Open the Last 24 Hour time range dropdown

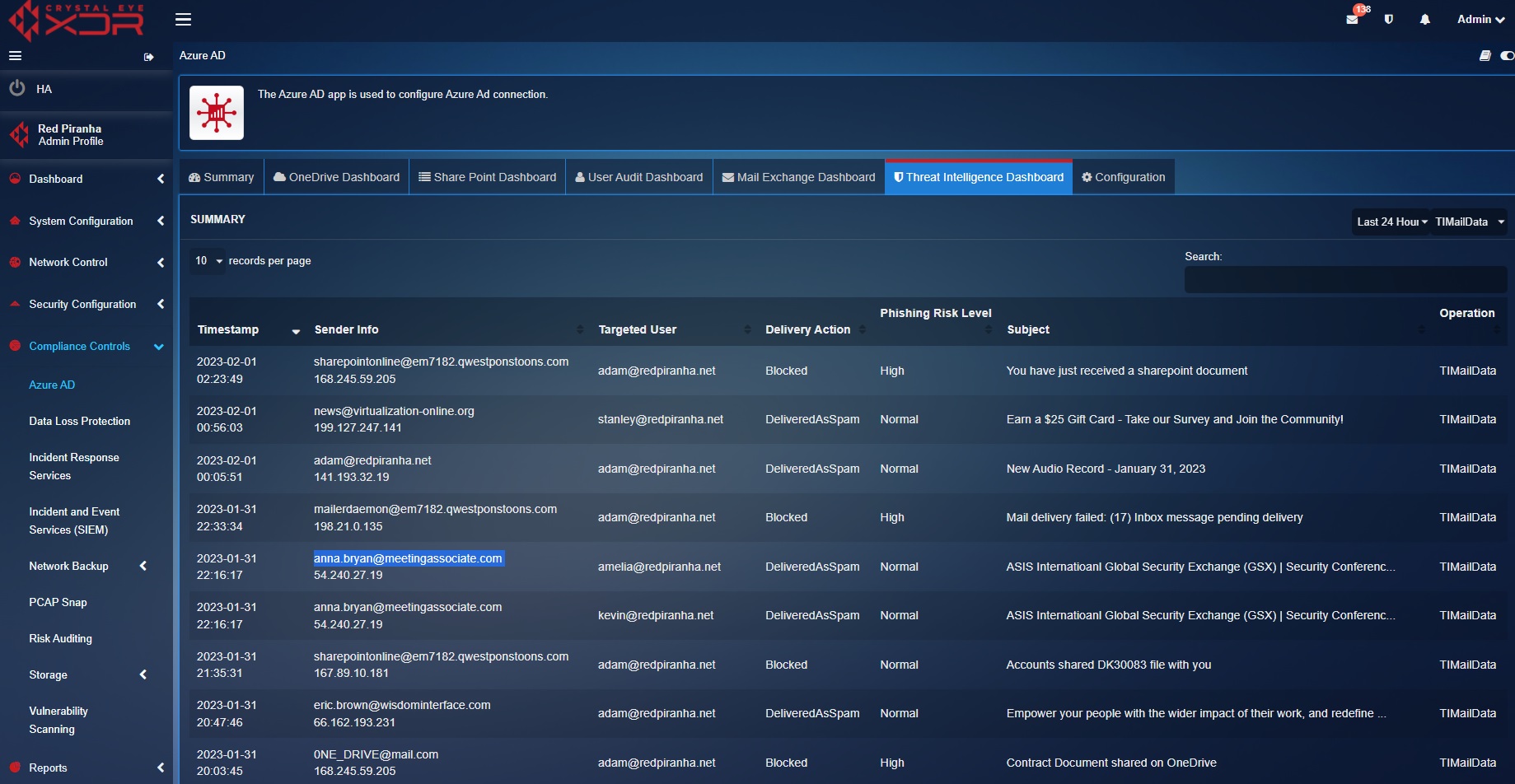(x=1391, y=222)
